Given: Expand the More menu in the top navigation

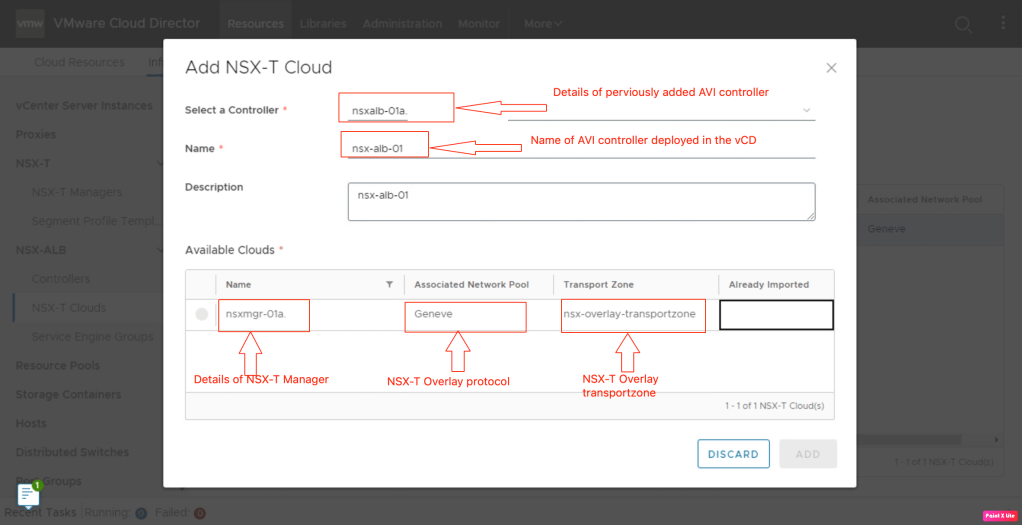Looking at the screenshot, I should 544,24.
